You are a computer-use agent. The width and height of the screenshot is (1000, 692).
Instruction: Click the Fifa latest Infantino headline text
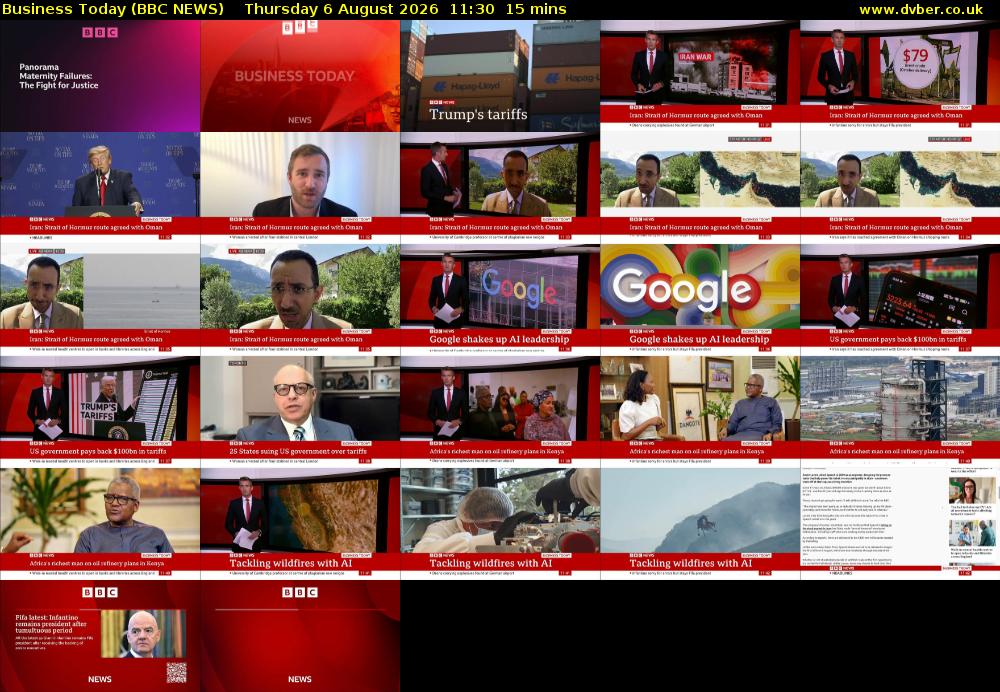[x=51, y=624]
